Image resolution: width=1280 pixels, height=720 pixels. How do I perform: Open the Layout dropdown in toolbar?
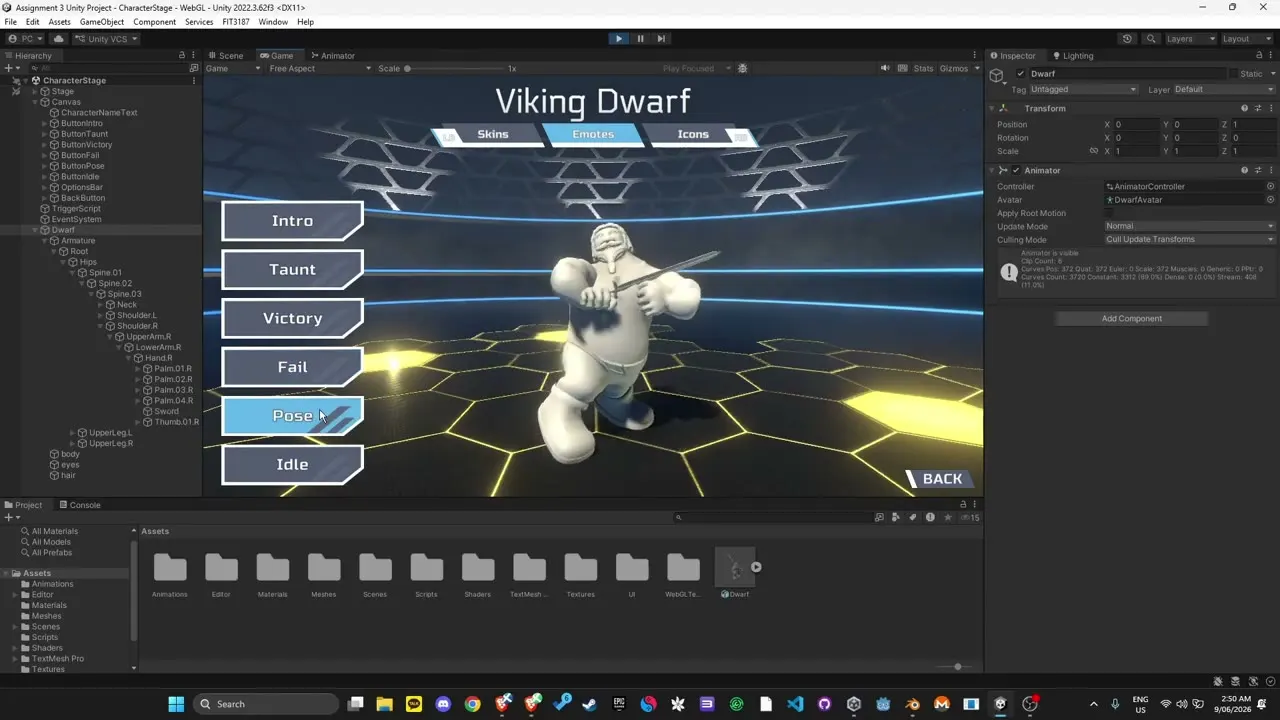point(1245,39)
